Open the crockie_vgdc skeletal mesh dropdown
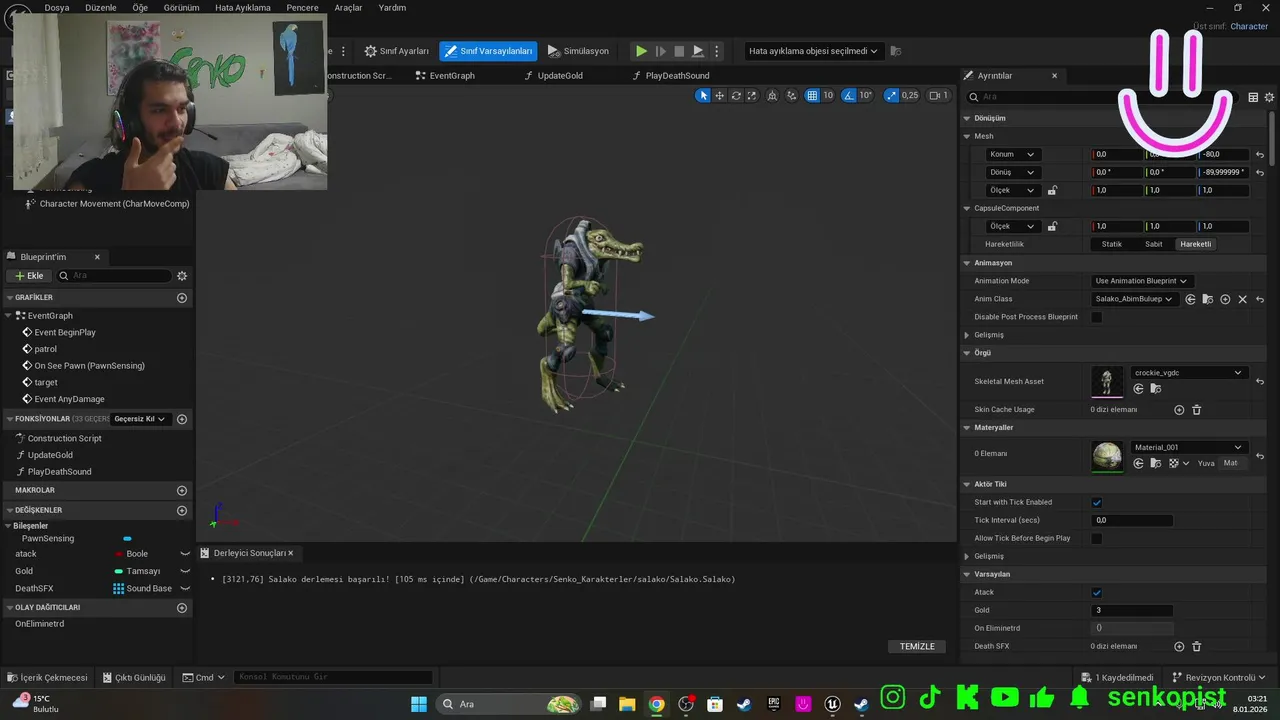This screenshot has height=720, width=1280. click(1188, 373)
